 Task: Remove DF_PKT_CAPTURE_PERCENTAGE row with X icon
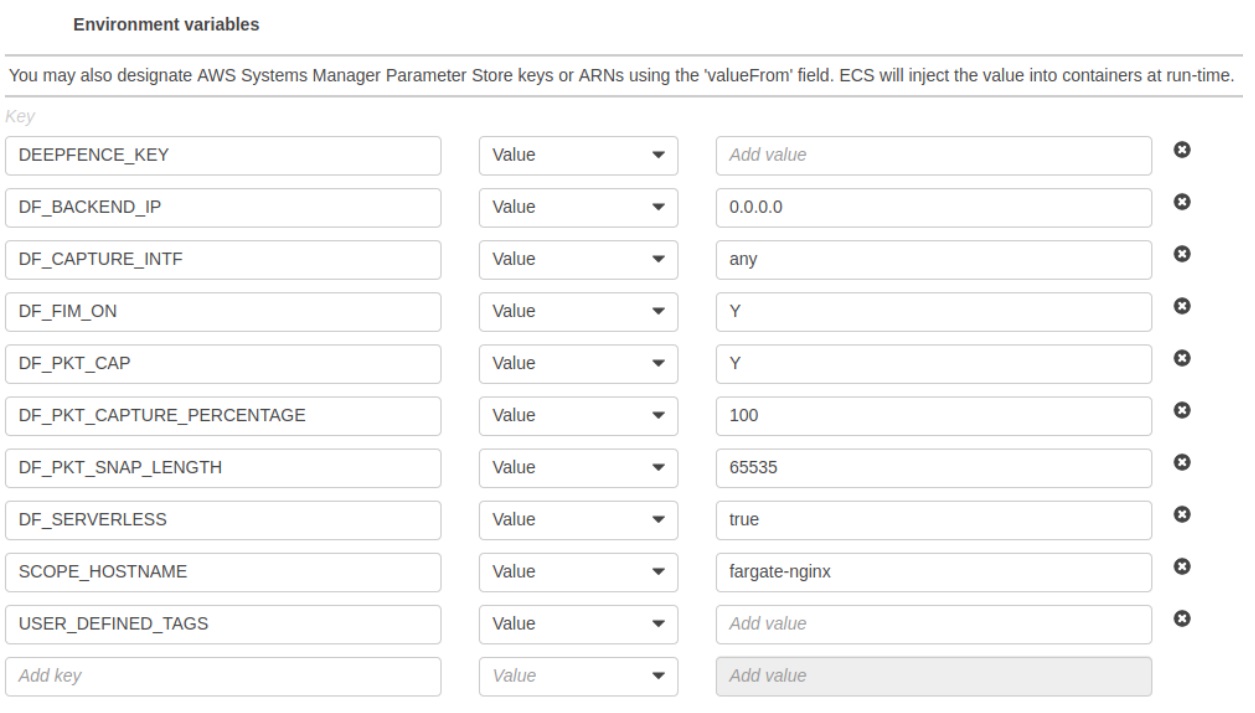pos(1181,409)
